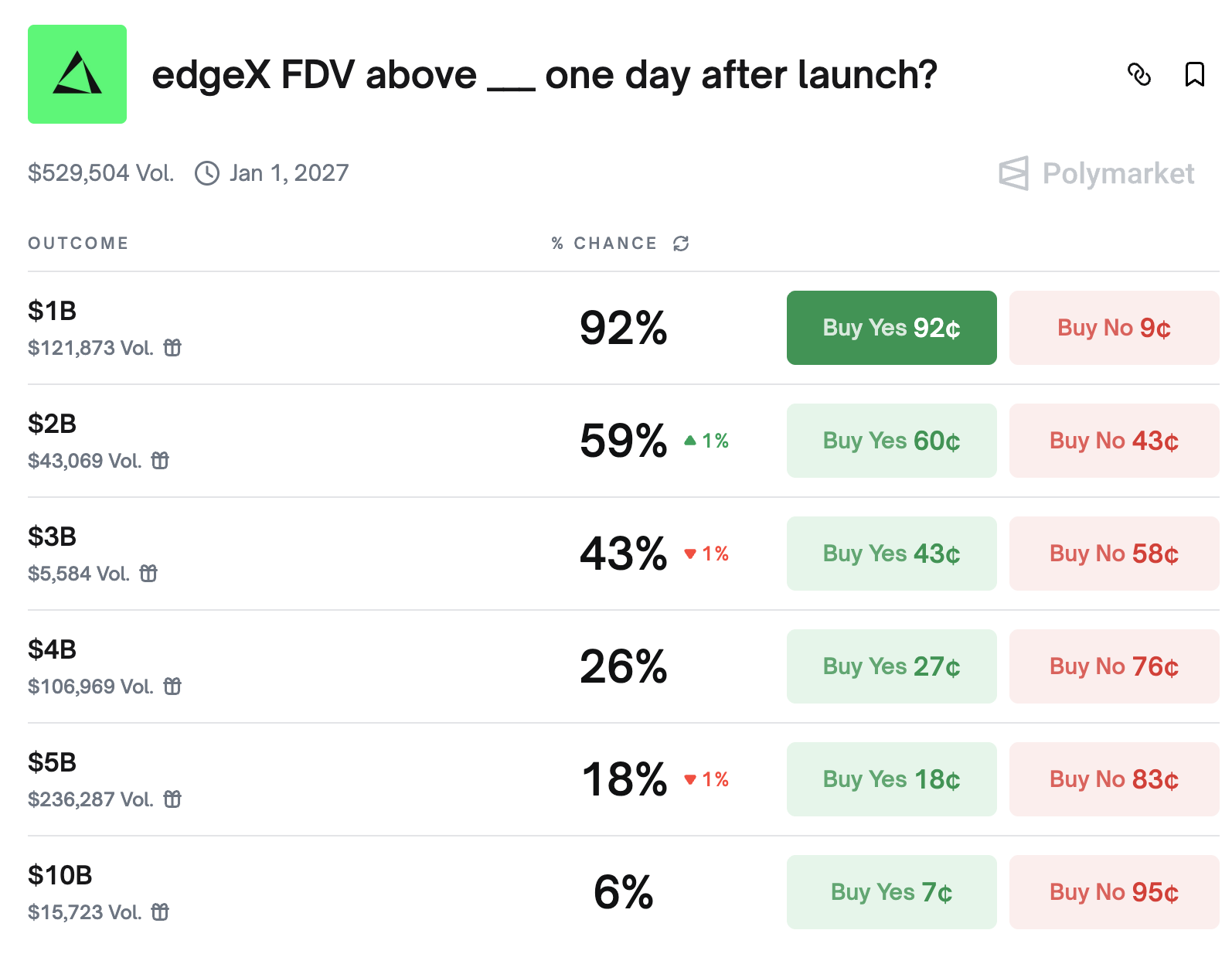
Task: Click the Polymarket logo
Action: (1097, 173)
